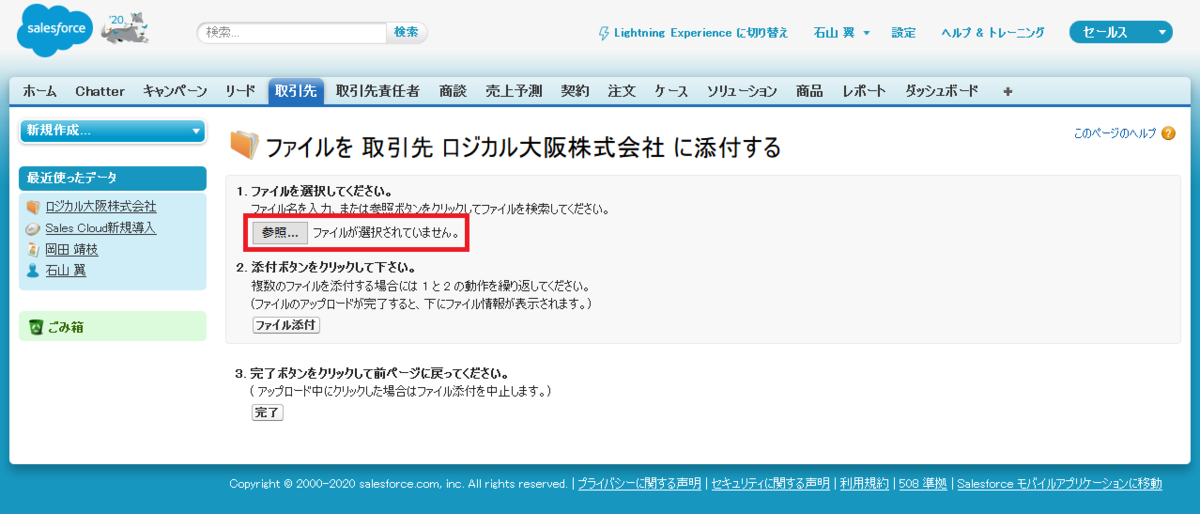The width and height of the screenshot is (1200, 514).
Task: Go to the 商品 tab
Action: coord(810,91)
